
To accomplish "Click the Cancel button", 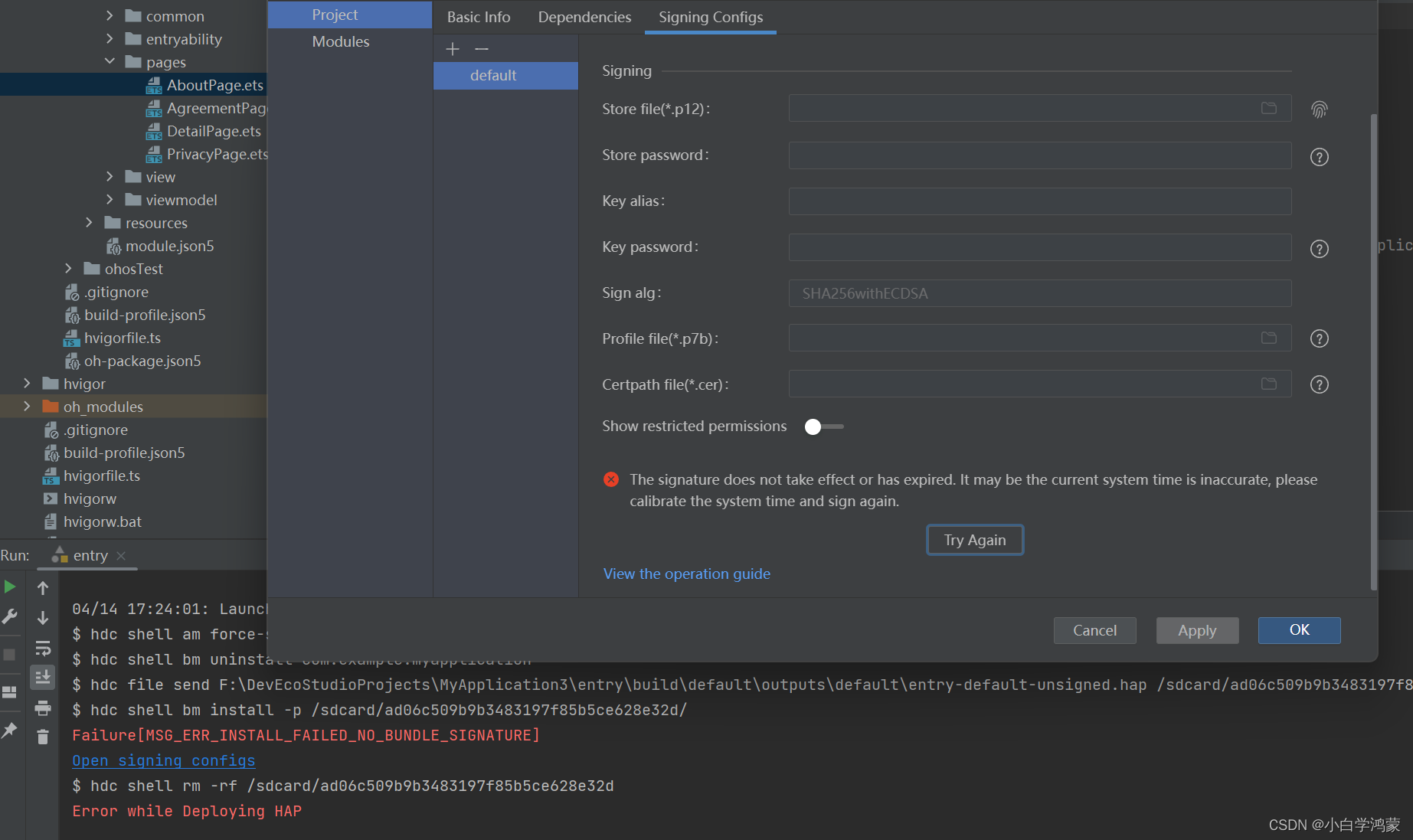I will point(1094,630).
